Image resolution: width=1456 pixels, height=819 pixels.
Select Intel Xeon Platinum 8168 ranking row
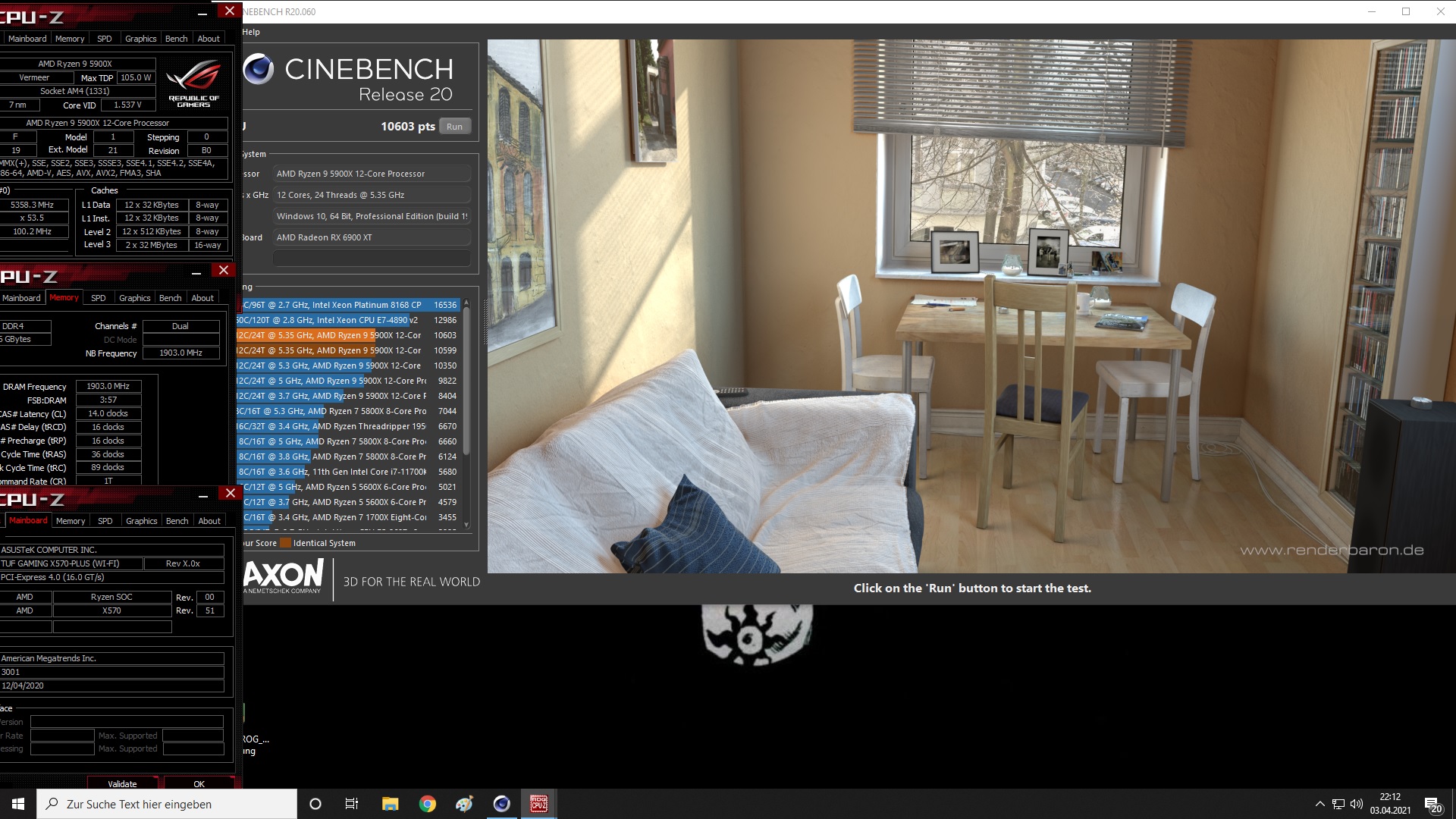pos(347,305)
